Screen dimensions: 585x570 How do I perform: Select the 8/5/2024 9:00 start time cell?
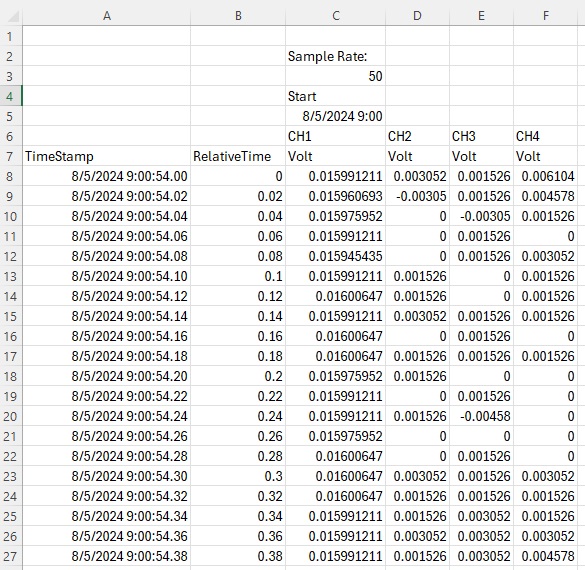click(335, 116)
